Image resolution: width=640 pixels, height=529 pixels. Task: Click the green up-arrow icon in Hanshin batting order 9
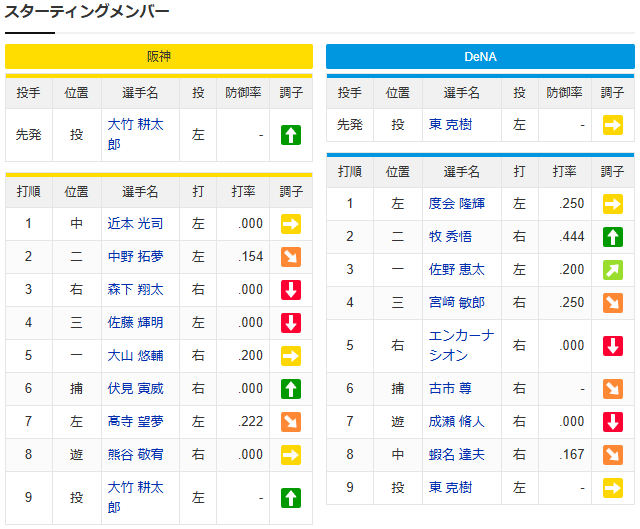pos(291,498)
